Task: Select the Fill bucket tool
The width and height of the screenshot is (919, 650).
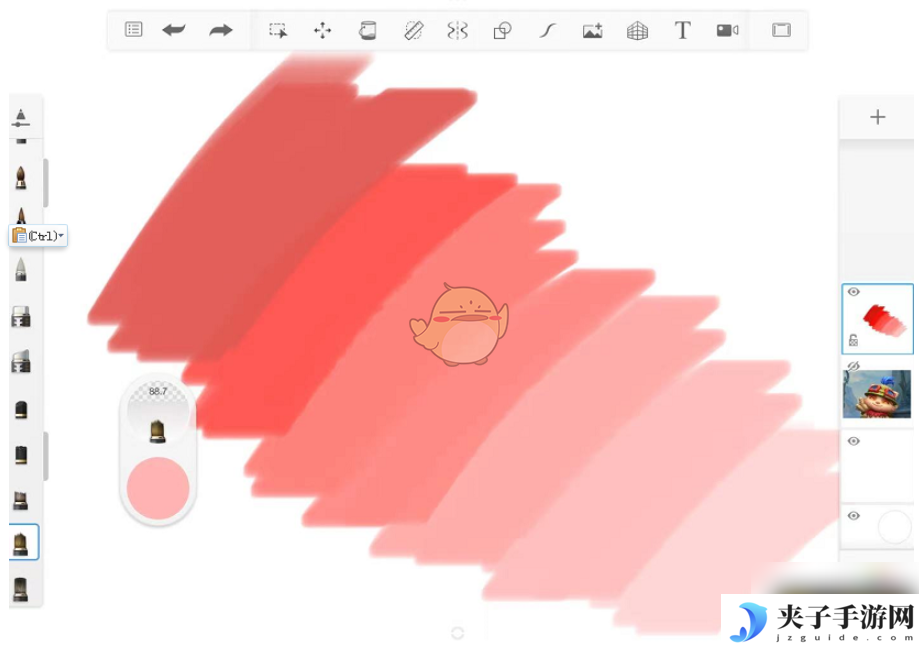Action: (x=367, y=30)
